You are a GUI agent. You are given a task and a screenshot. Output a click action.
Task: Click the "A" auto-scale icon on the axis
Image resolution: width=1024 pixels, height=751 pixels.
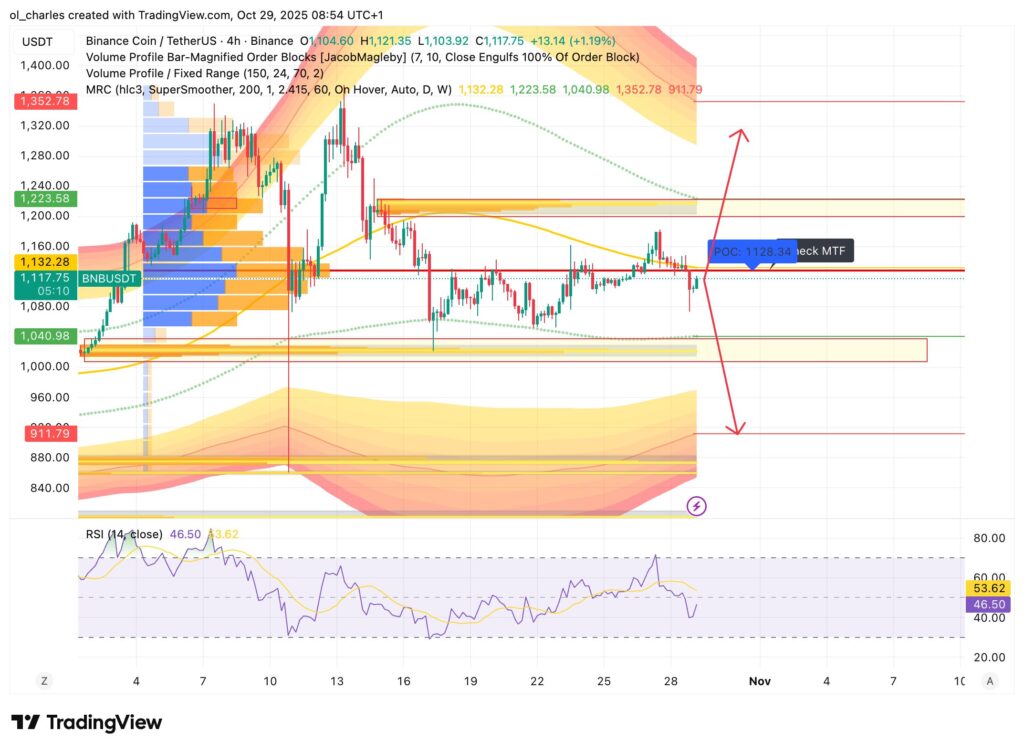point(989,680)
